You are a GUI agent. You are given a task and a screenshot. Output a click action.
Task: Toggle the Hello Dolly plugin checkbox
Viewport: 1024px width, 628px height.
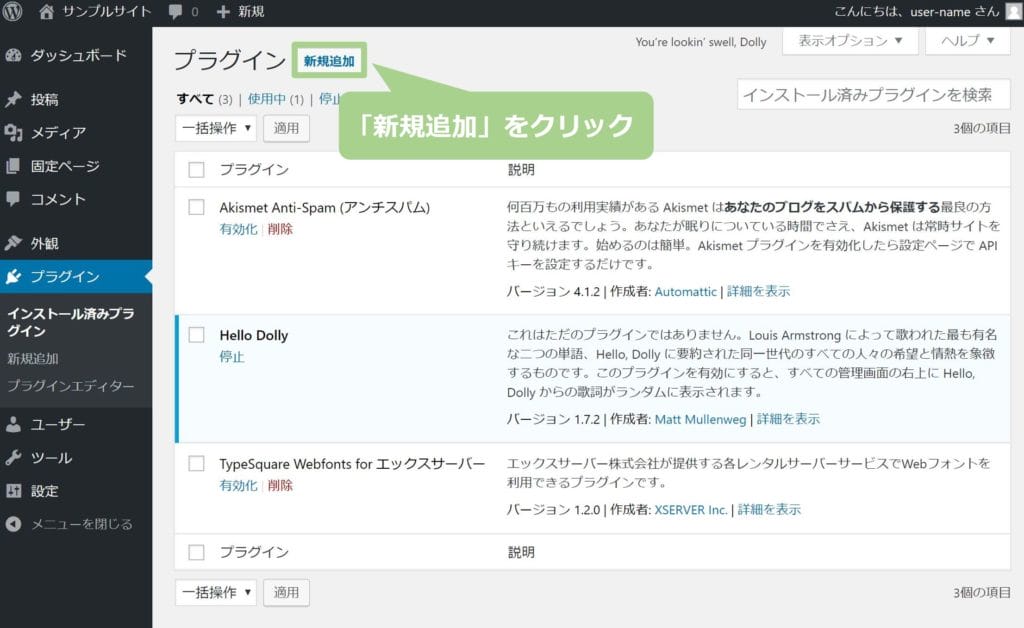click(x=196, y=335)
